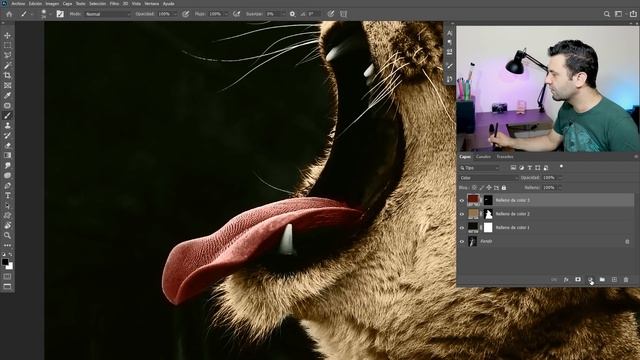This screenshot has width=640, height=360.
Task: Open the Ventana menu
Action: click(151, 4)
